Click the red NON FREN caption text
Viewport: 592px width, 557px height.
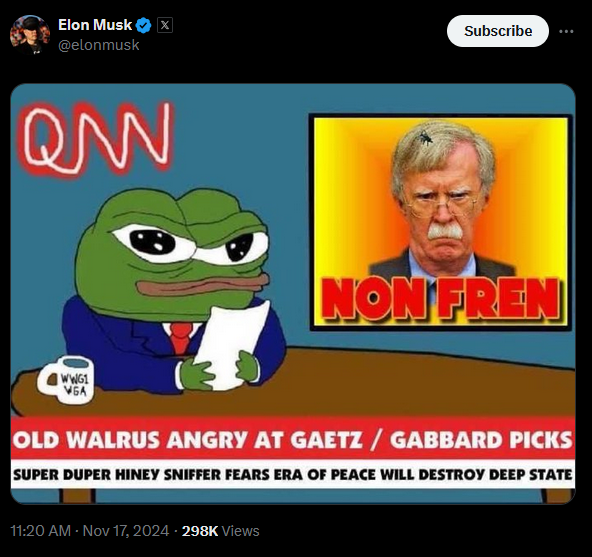pos(441,299)
